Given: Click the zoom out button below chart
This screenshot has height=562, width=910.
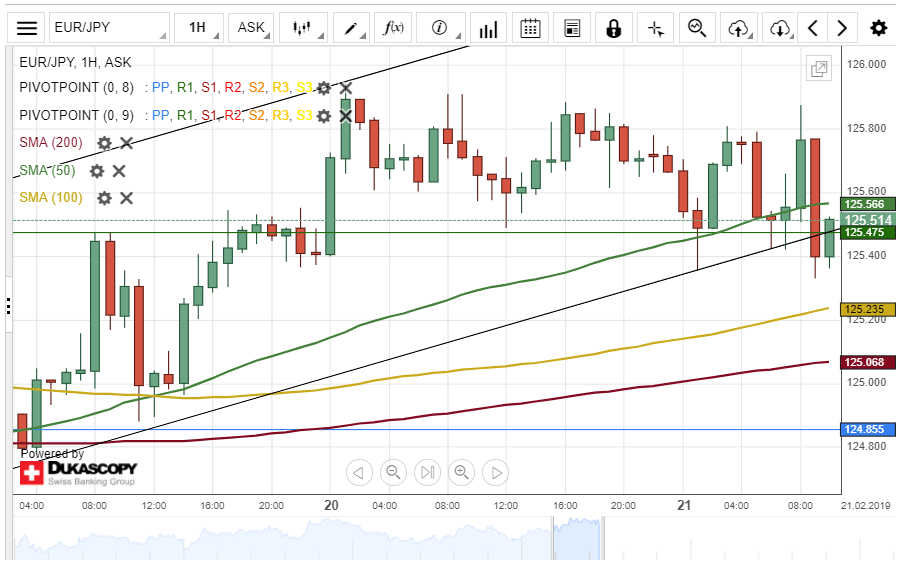Looking at the screenshot, I should pyautogui.click(x=393, y=472).
